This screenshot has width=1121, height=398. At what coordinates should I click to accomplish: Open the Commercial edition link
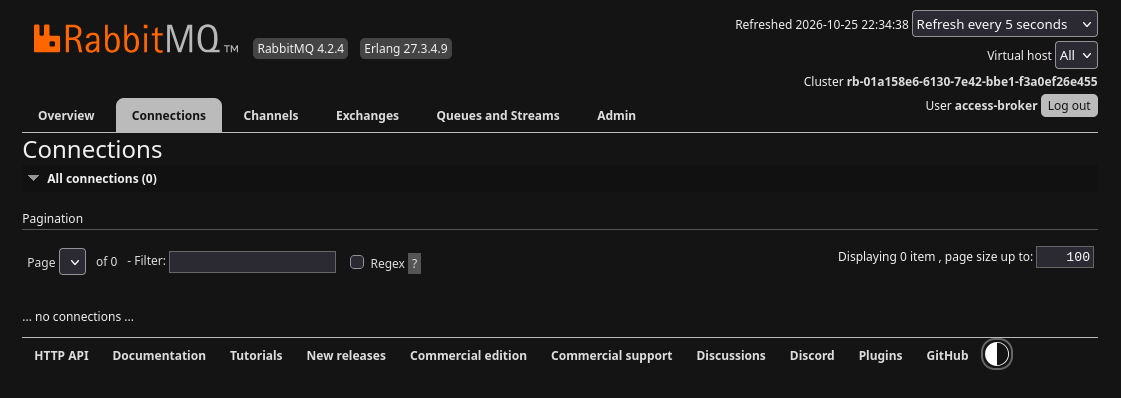click(x=468, y=355)
